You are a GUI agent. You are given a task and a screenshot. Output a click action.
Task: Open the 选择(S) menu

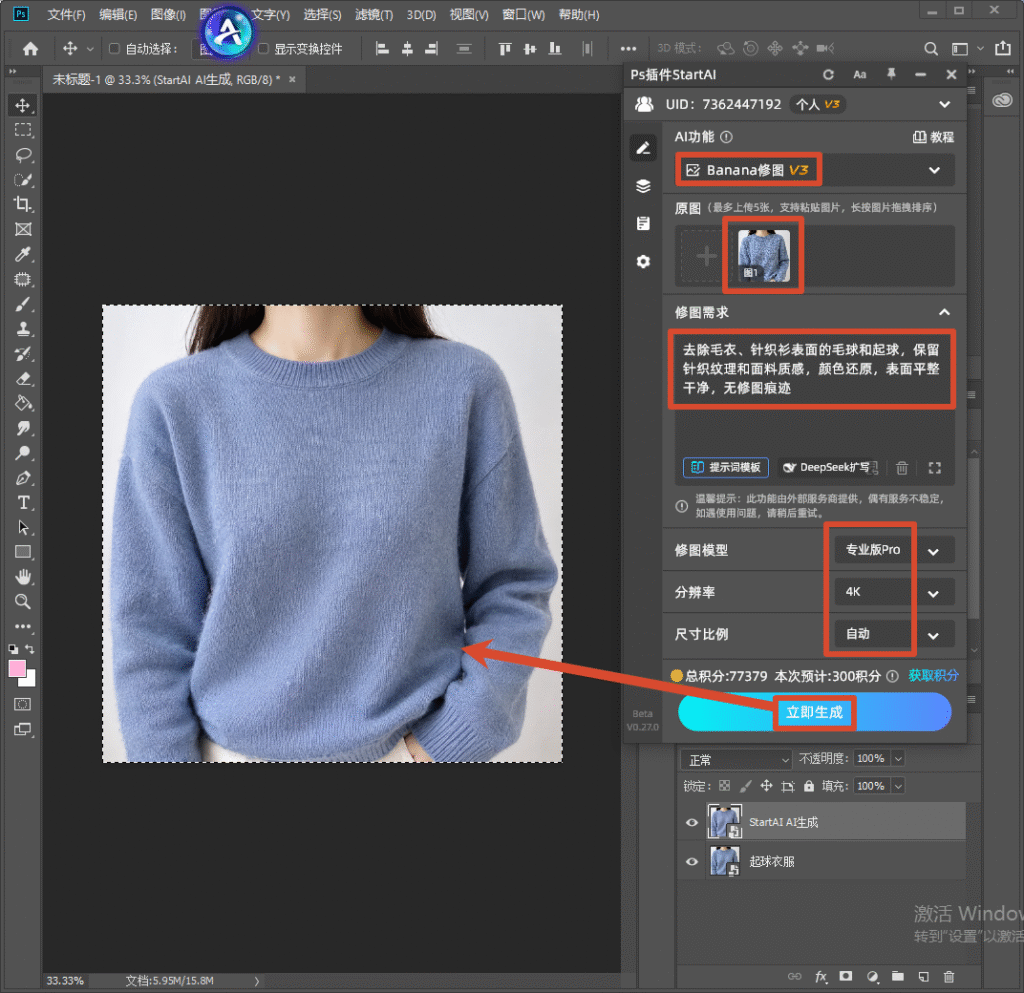pyautogui.click(x=322, y=14)
